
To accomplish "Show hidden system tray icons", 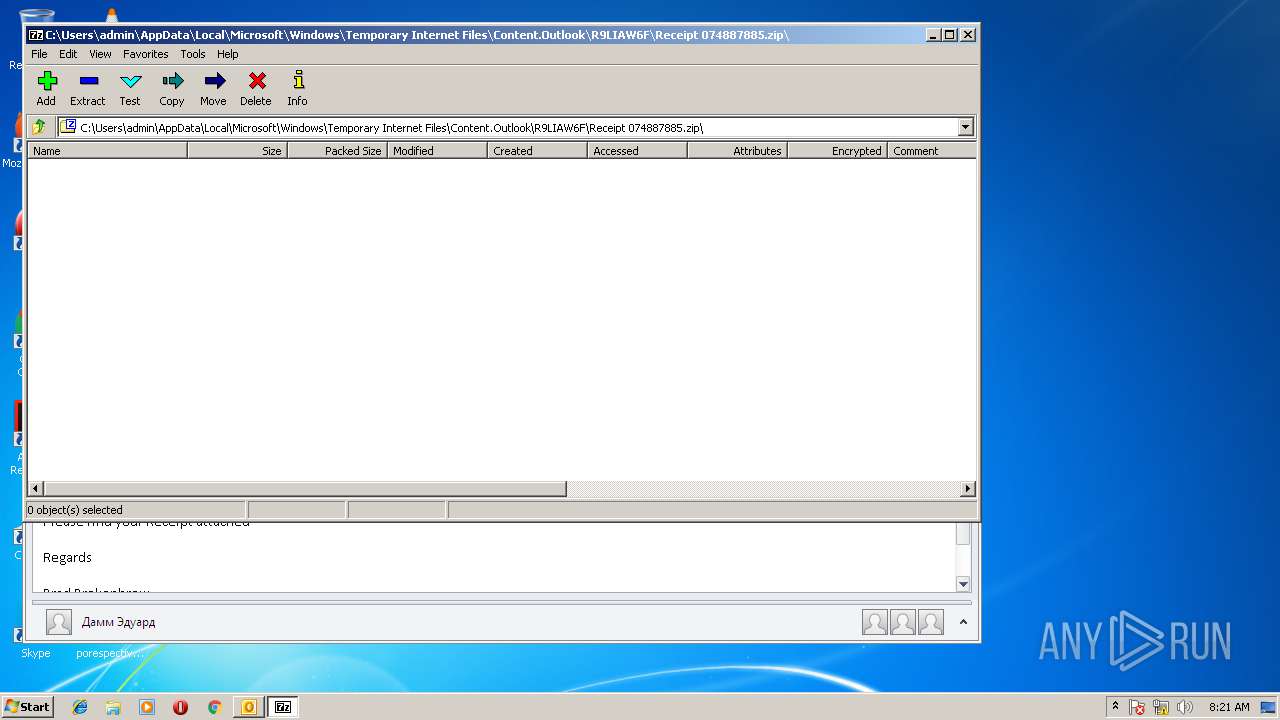I will [x=1115, y=706].
